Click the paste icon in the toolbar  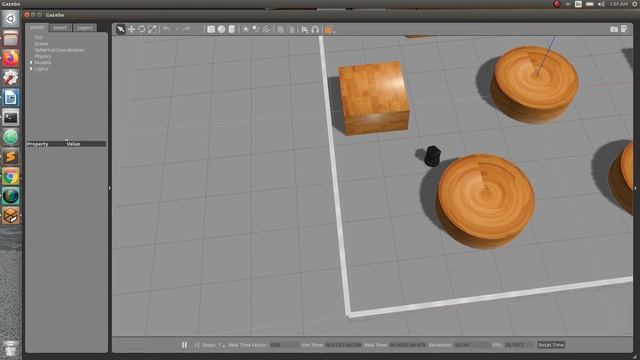291,29
